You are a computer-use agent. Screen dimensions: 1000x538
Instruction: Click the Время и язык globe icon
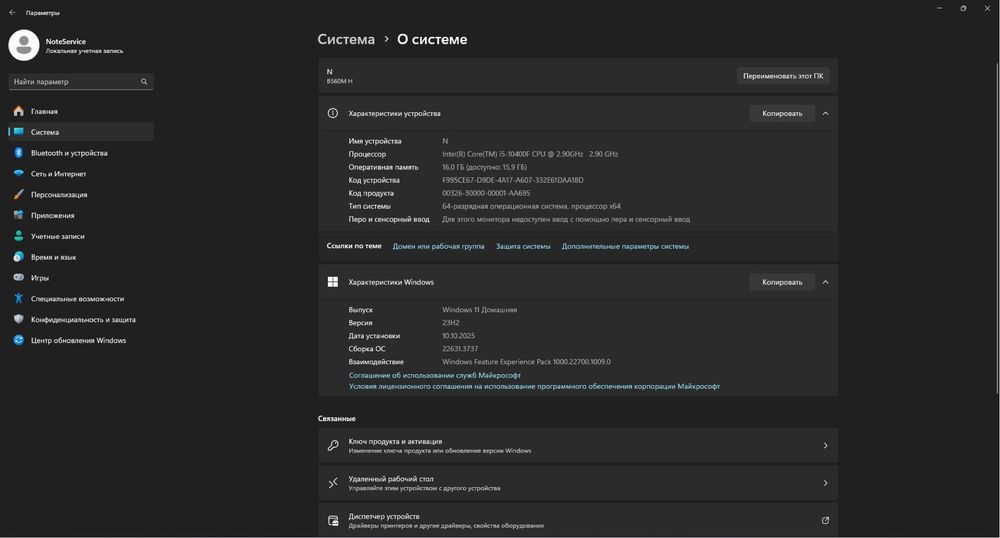18,257
